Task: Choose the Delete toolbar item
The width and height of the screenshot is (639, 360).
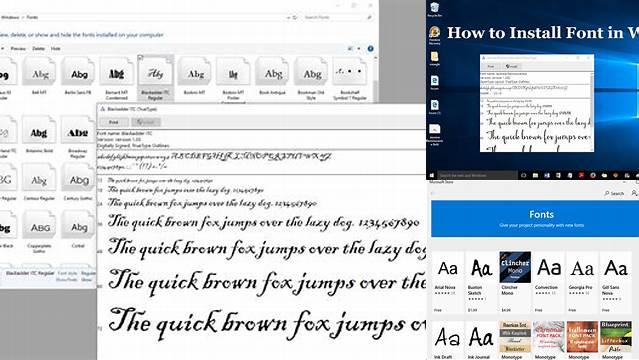Action: point(38,49)
